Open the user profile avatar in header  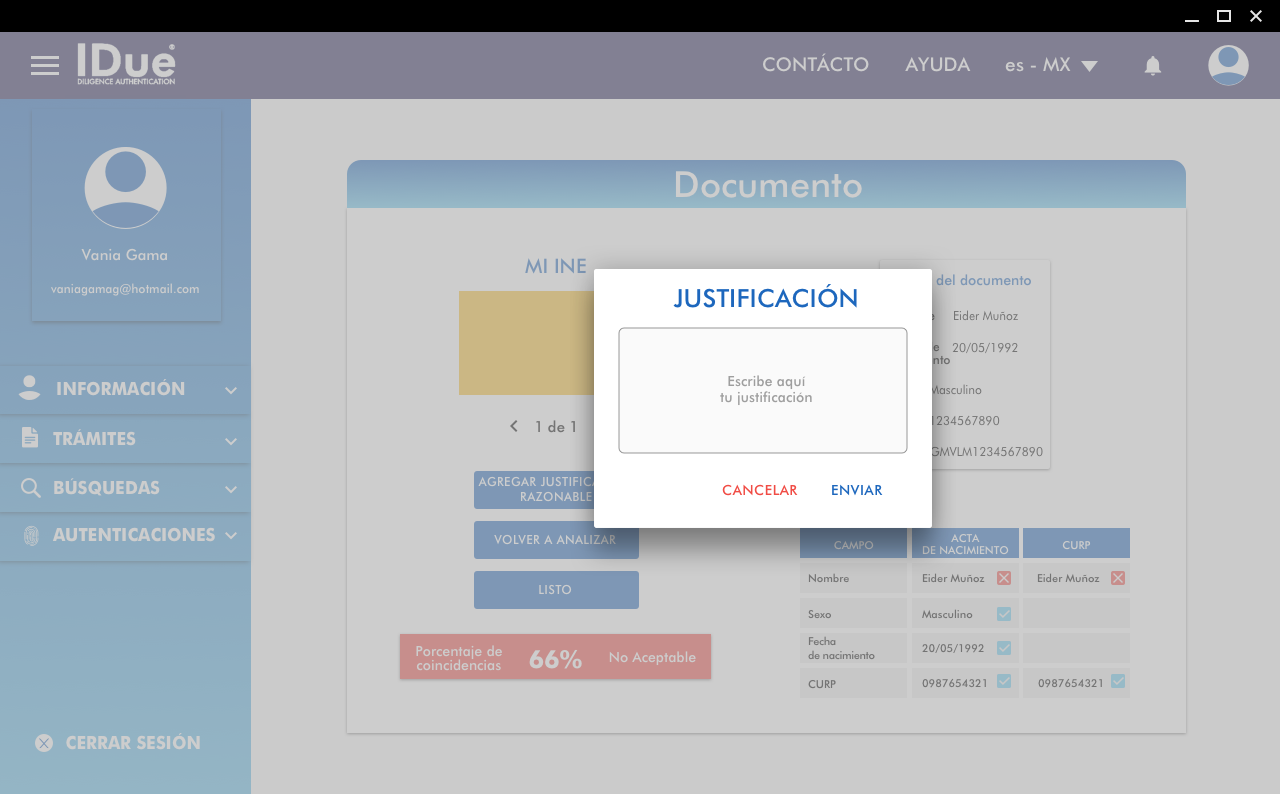[x=1228, y=66]
